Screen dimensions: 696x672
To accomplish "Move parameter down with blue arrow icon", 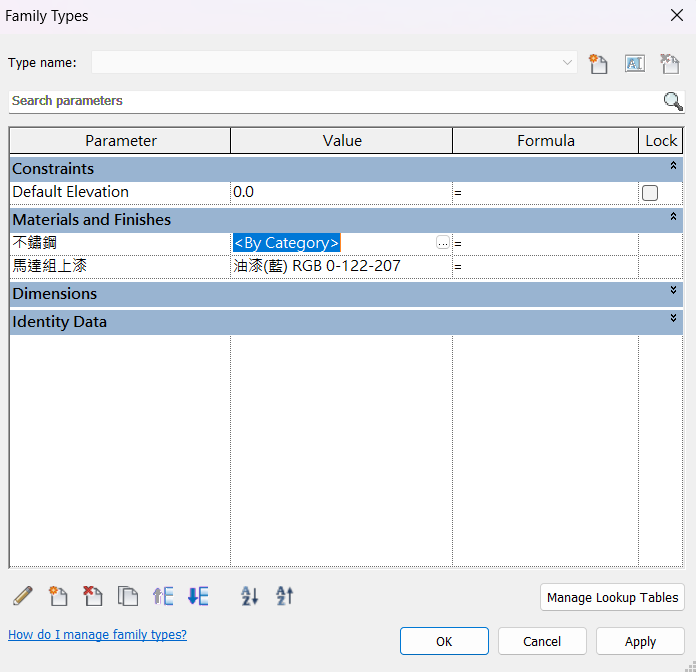I will pyautogui.click(x=198, y=597).
